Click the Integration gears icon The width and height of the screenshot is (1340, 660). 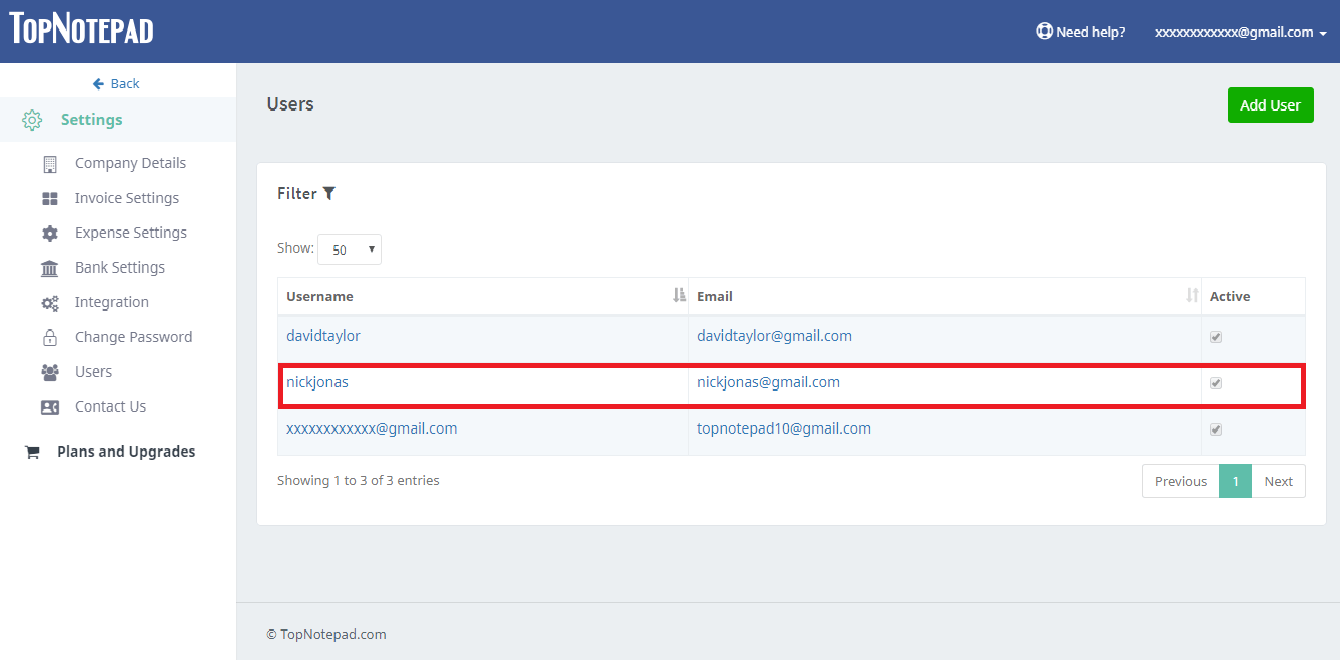pos(50,303)
